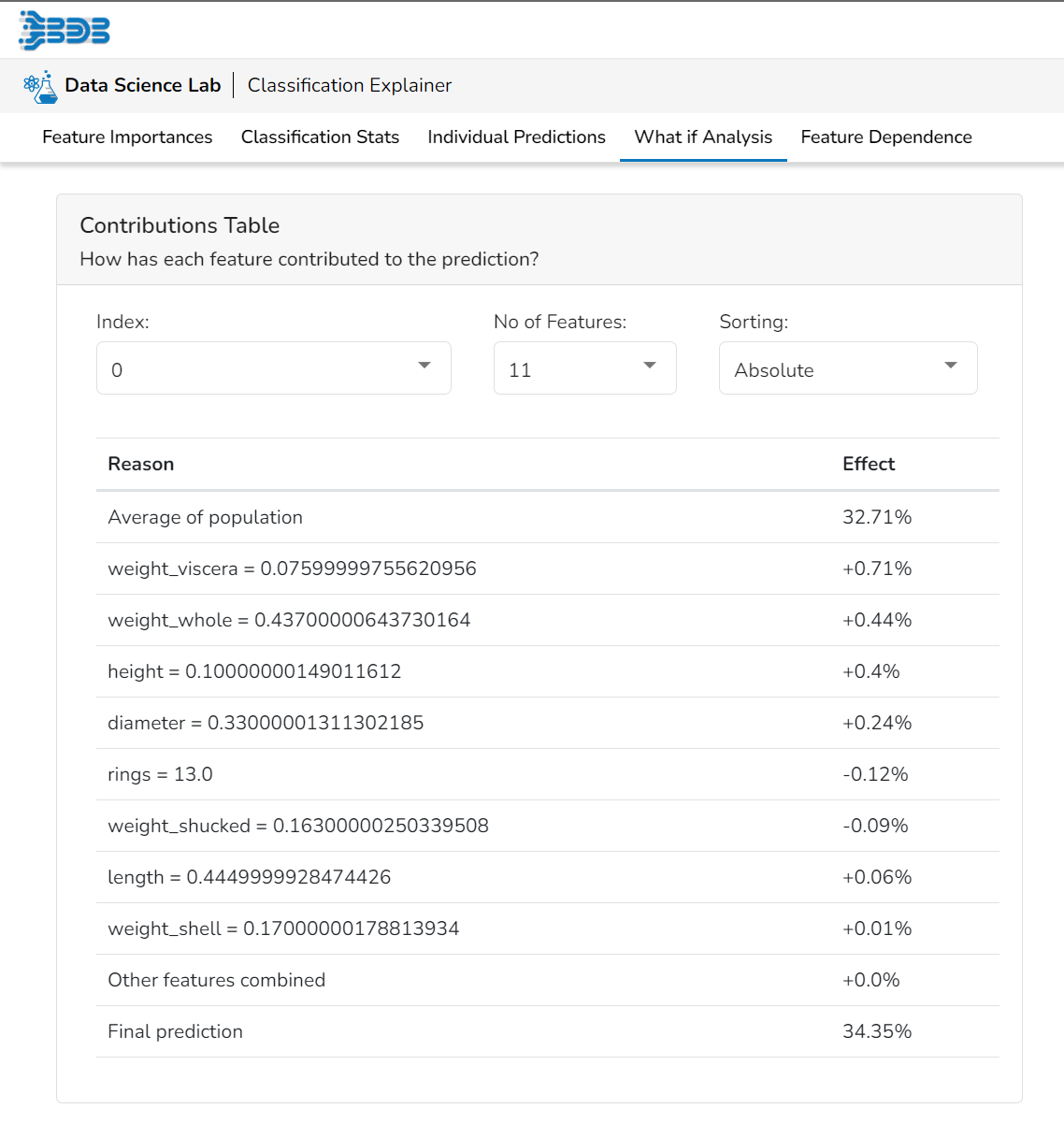Open the Feature Dependence tab

(885, 137)
